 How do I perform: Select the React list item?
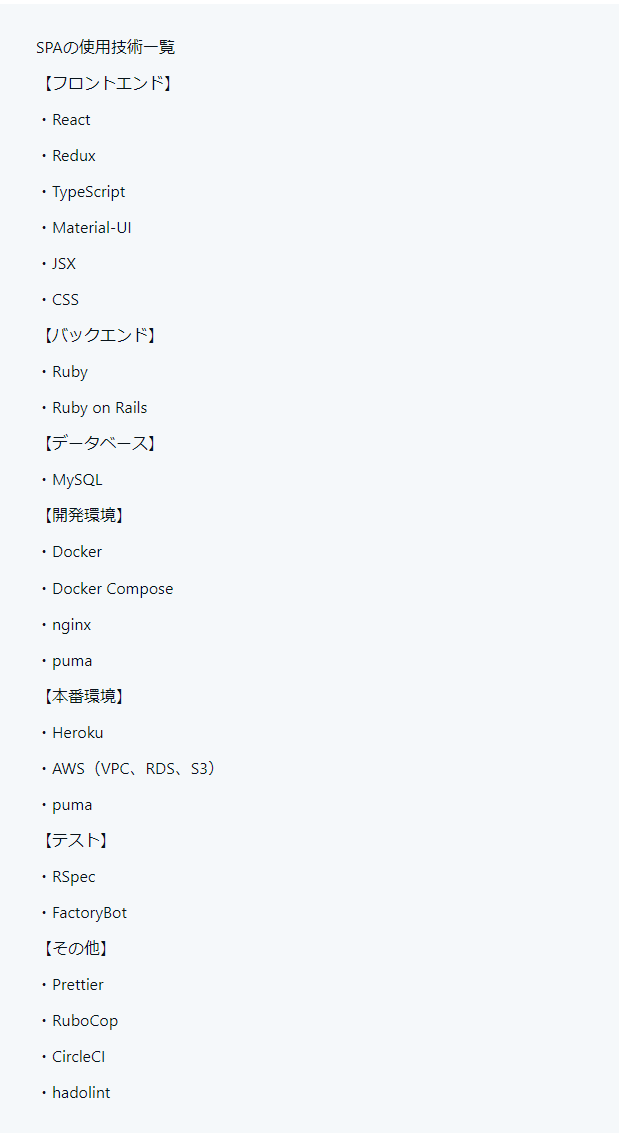(71, 120)
